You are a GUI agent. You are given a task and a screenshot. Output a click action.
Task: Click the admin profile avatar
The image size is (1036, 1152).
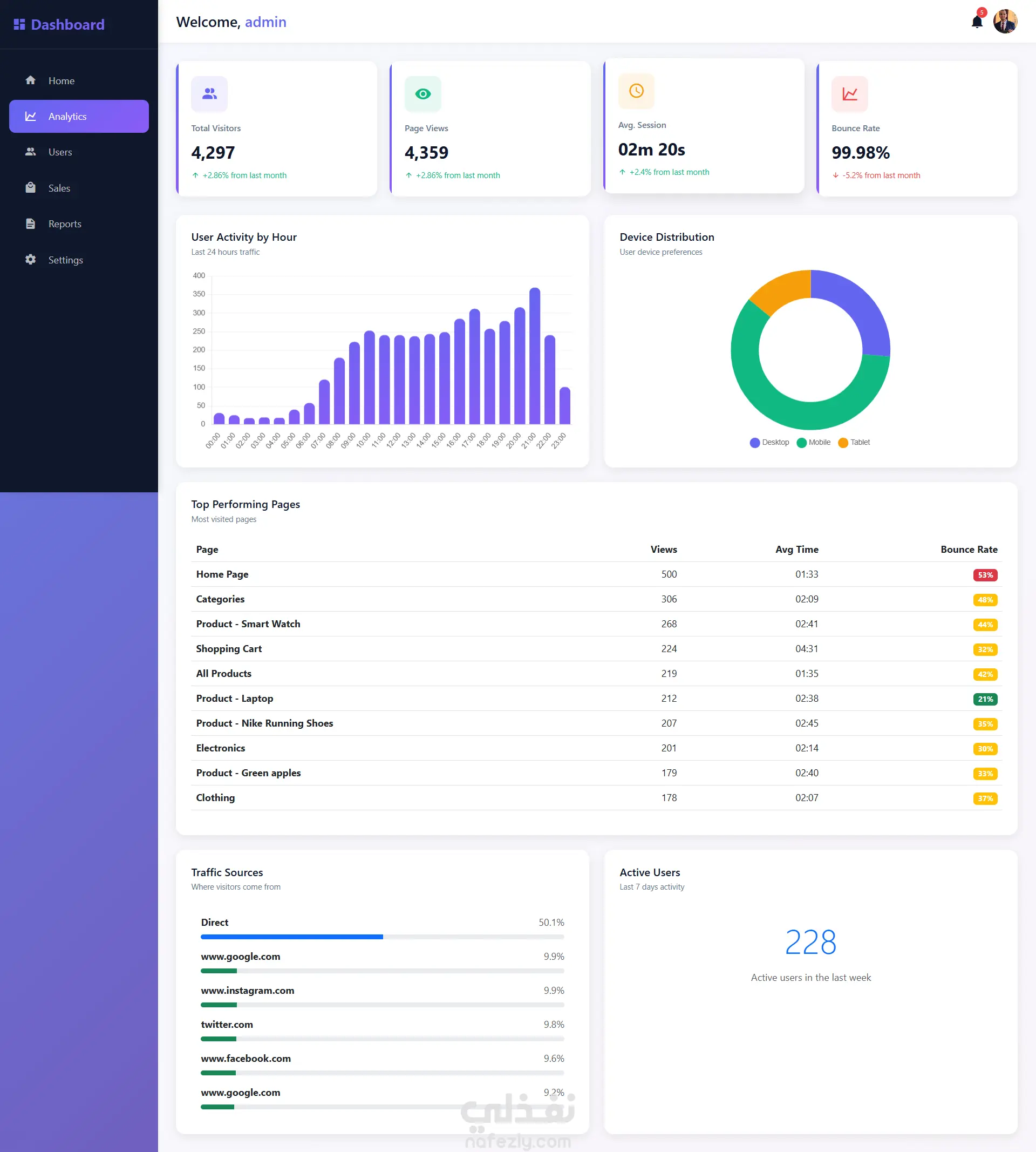point(1005,22)
